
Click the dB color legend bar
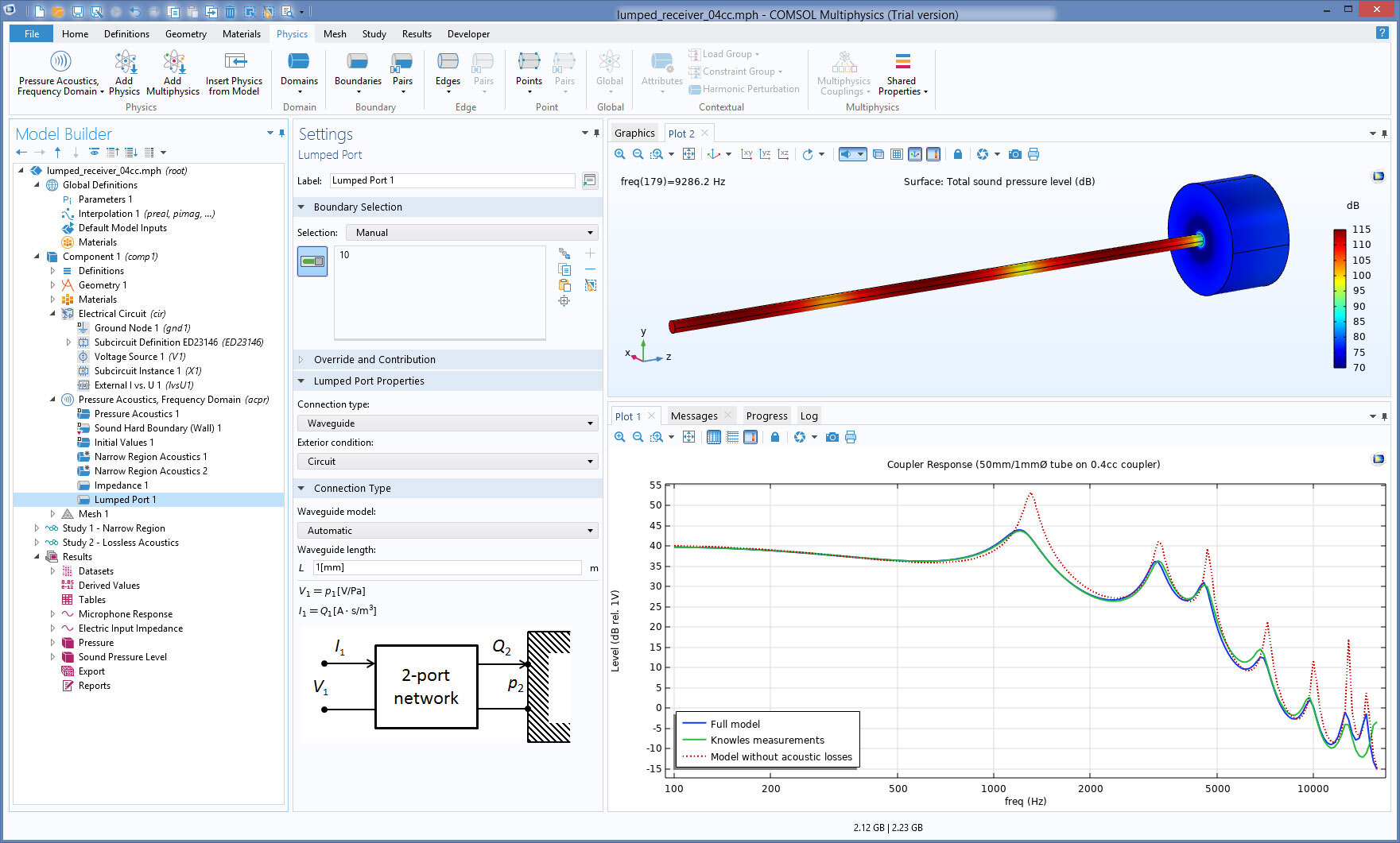(1342, 298)
